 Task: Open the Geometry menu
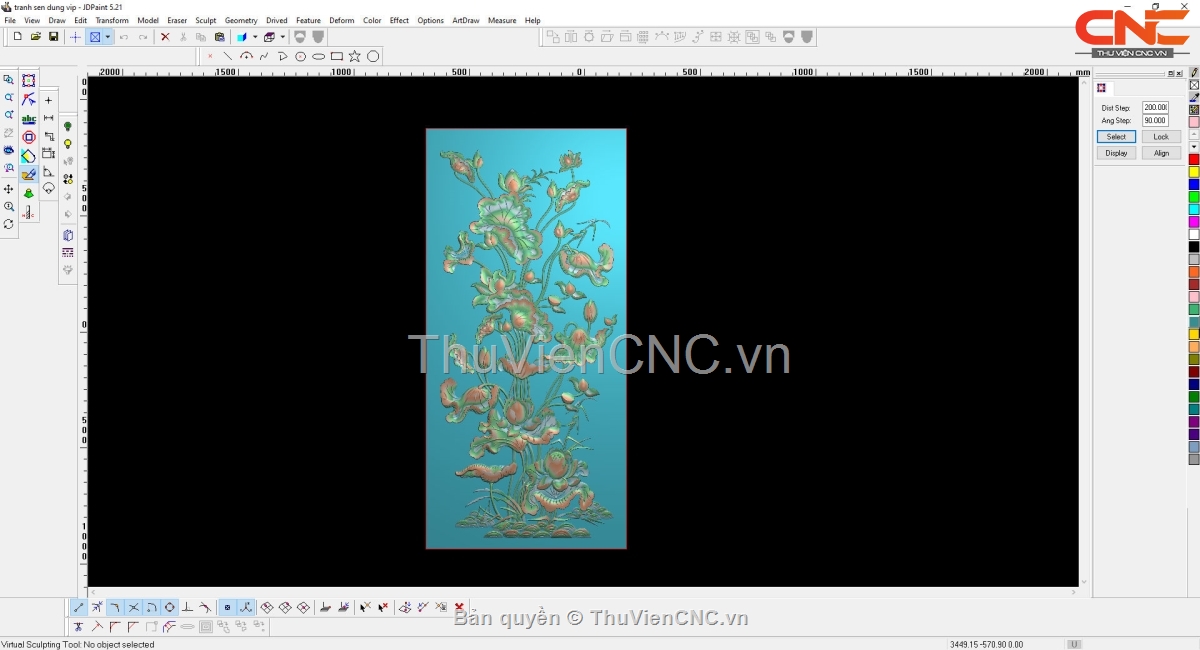[x=241, y=20]
